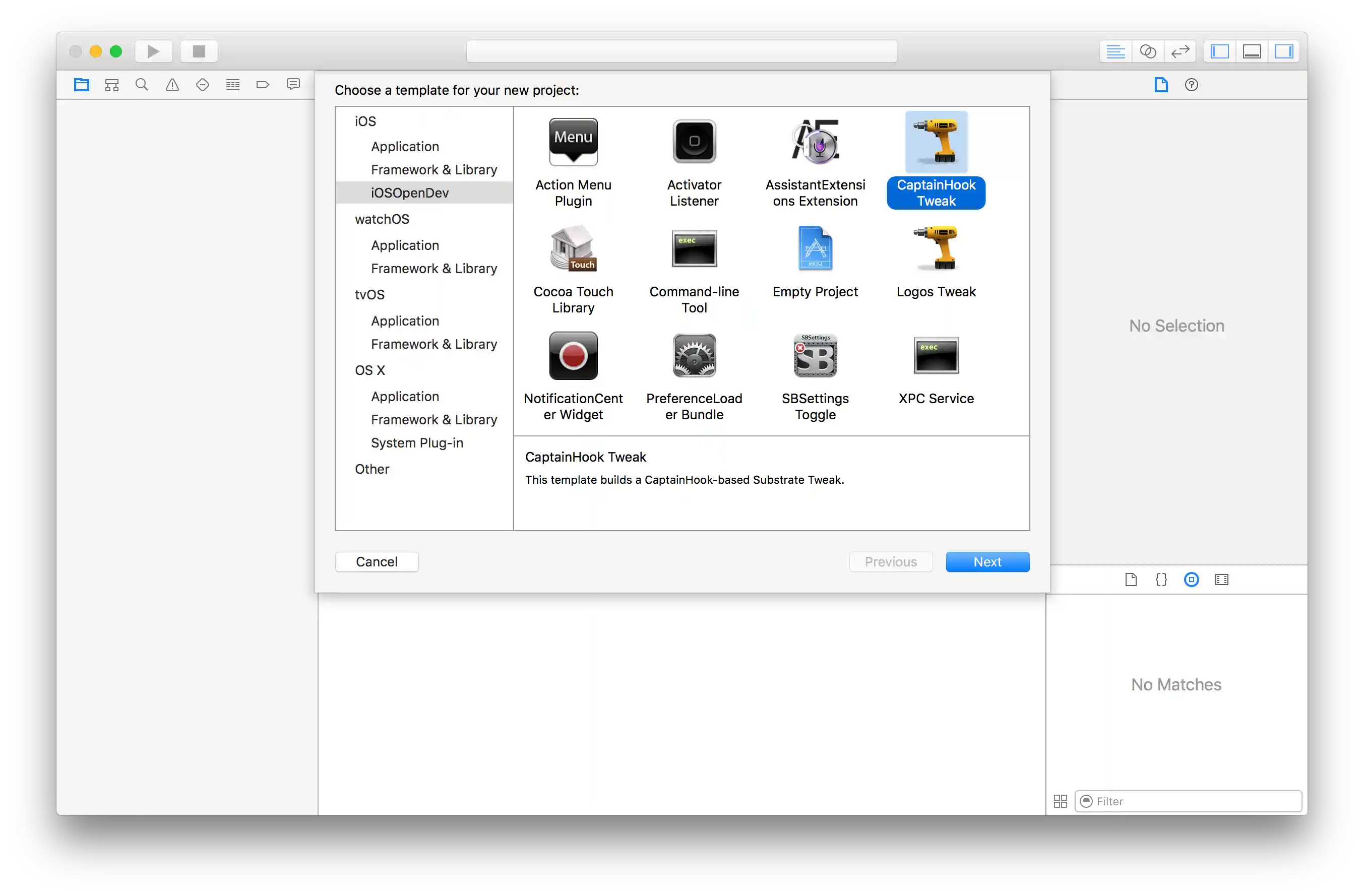Viewport: 1364px width, 896px height.
Task: Toggle the Navigator panel visibility
Action: pyautogui.click(x=1219, y=51)
